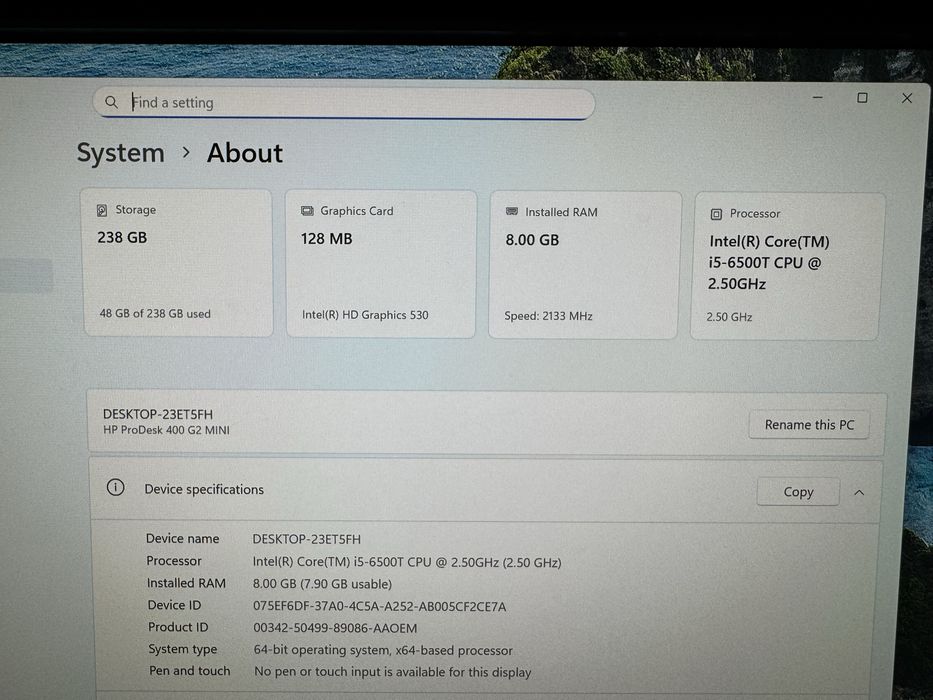Click the 'Pen and touch' label

189,671
